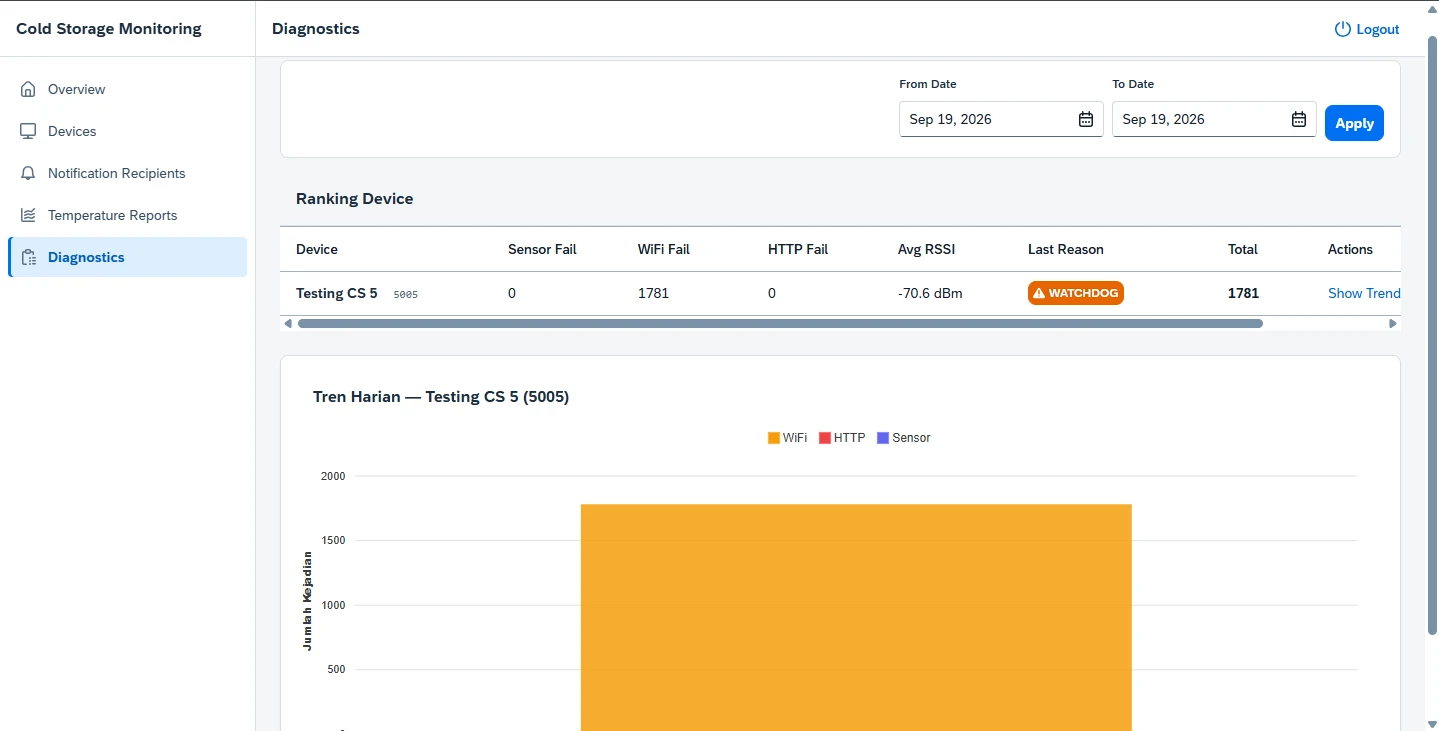Screen dimensions: 1439x731
Task: Click the Avg RSSI column header
Action: coord(926,249)
